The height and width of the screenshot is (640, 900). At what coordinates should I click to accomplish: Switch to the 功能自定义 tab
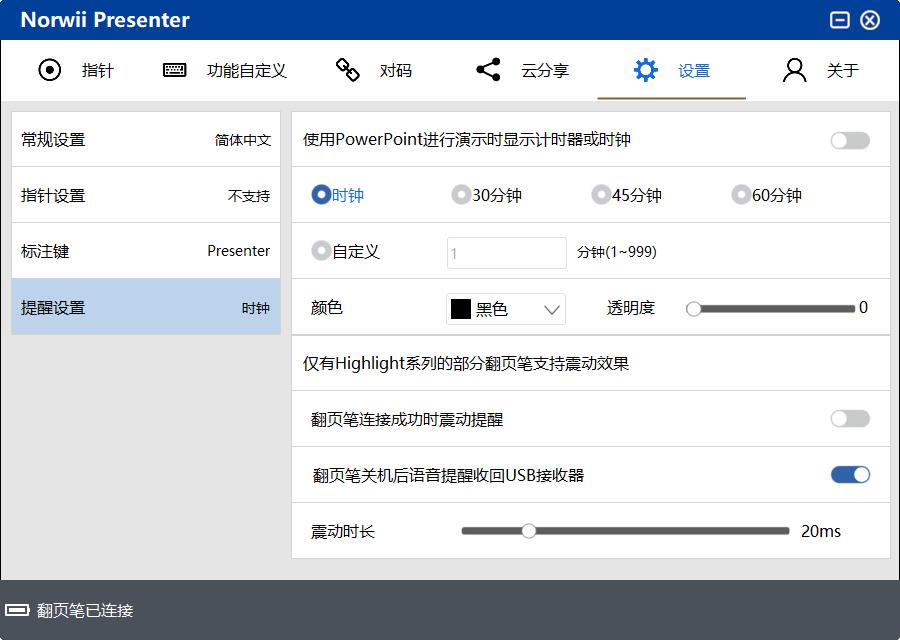[247, 71]
